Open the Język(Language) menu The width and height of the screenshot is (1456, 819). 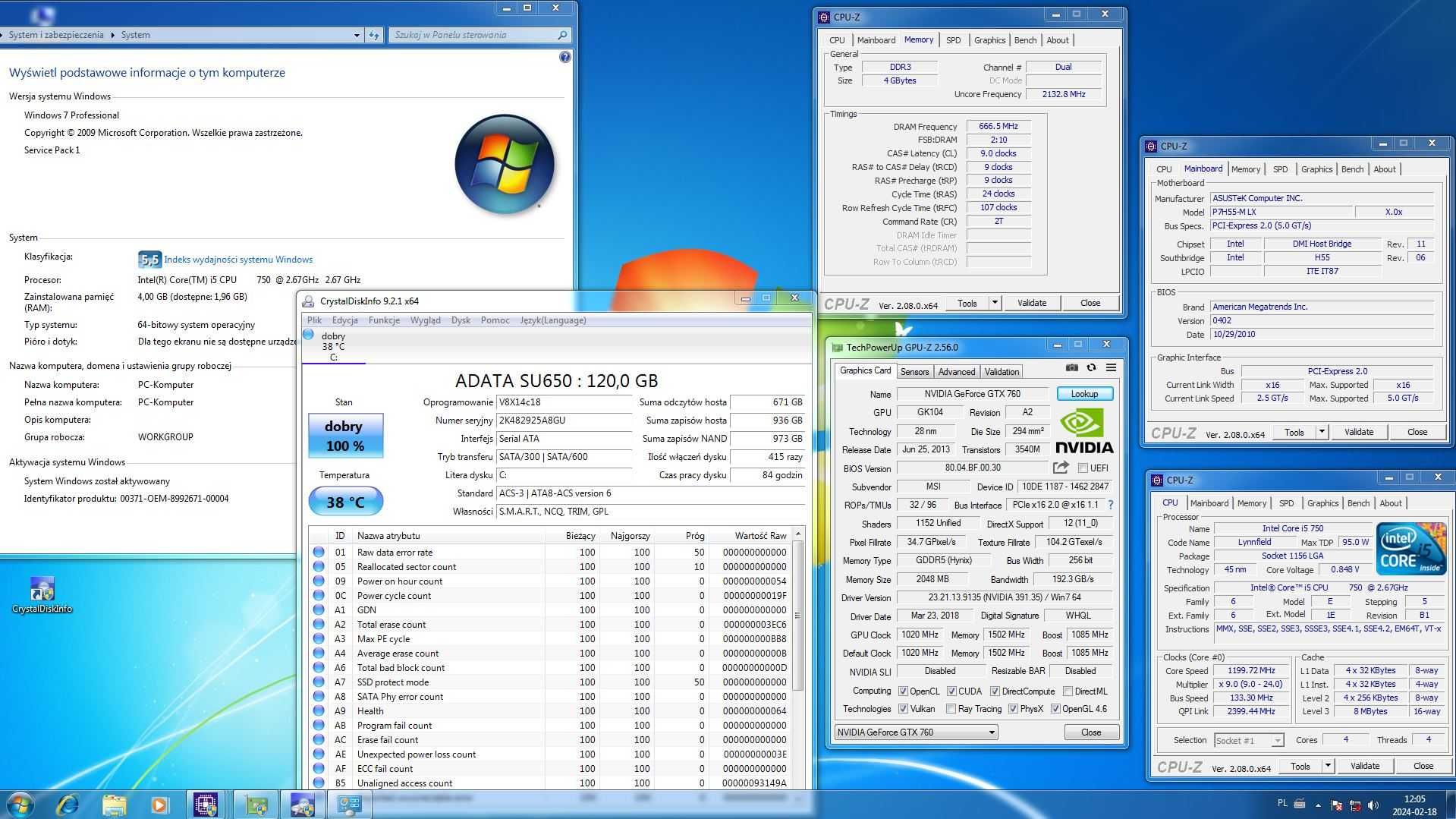[552, 320]
